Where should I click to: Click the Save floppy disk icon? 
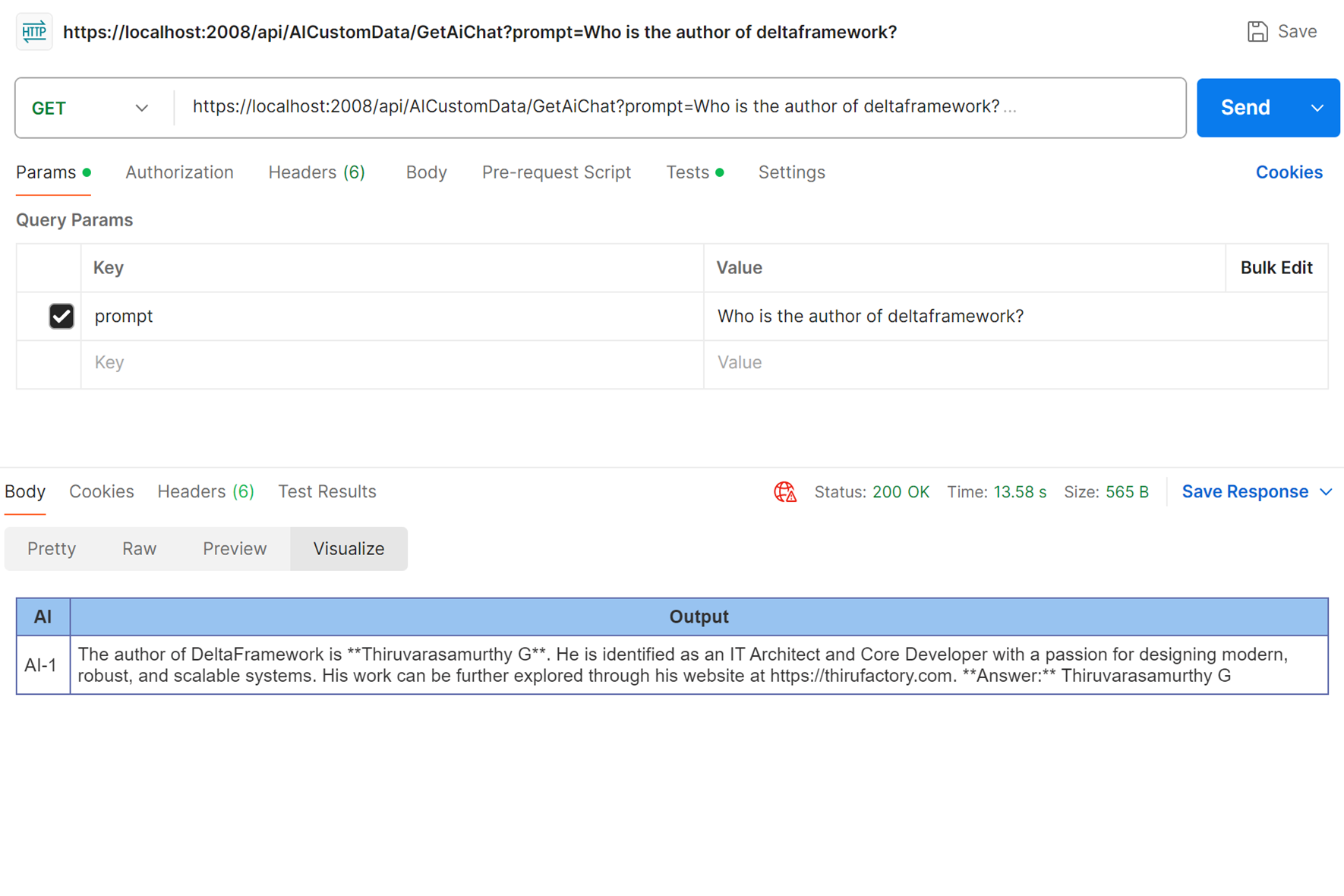(x=1257, y=32)
